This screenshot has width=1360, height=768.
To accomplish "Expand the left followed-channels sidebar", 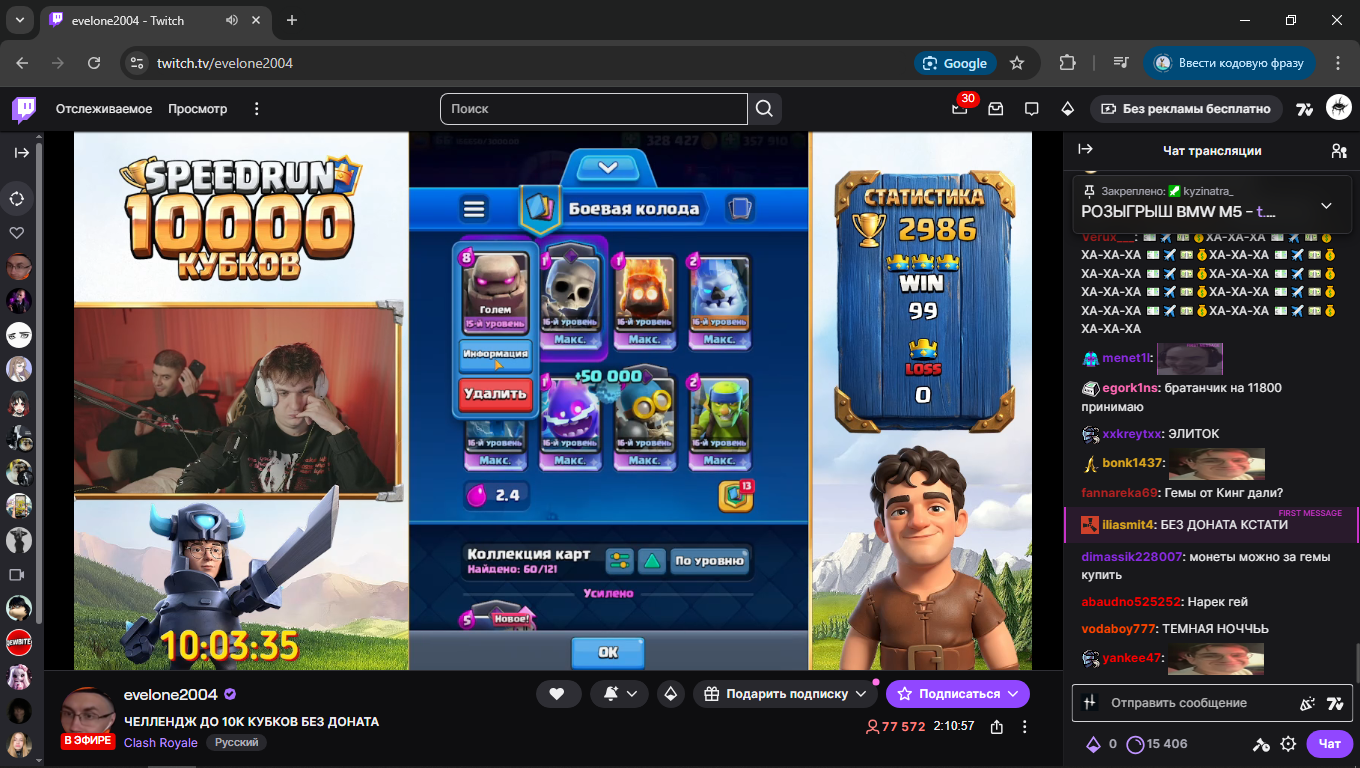I will coord(21,153).
